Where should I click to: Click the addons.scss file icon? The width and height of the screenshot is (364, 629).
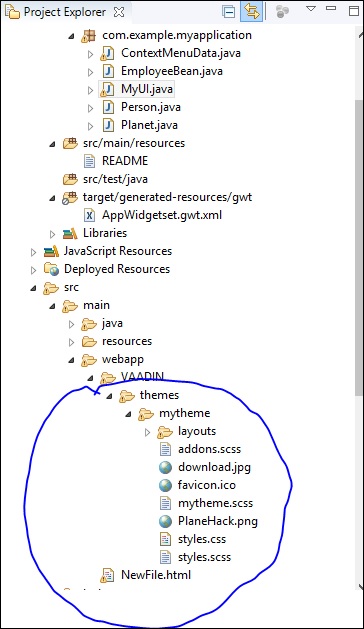pyautogui.click(x=165, y=449)
